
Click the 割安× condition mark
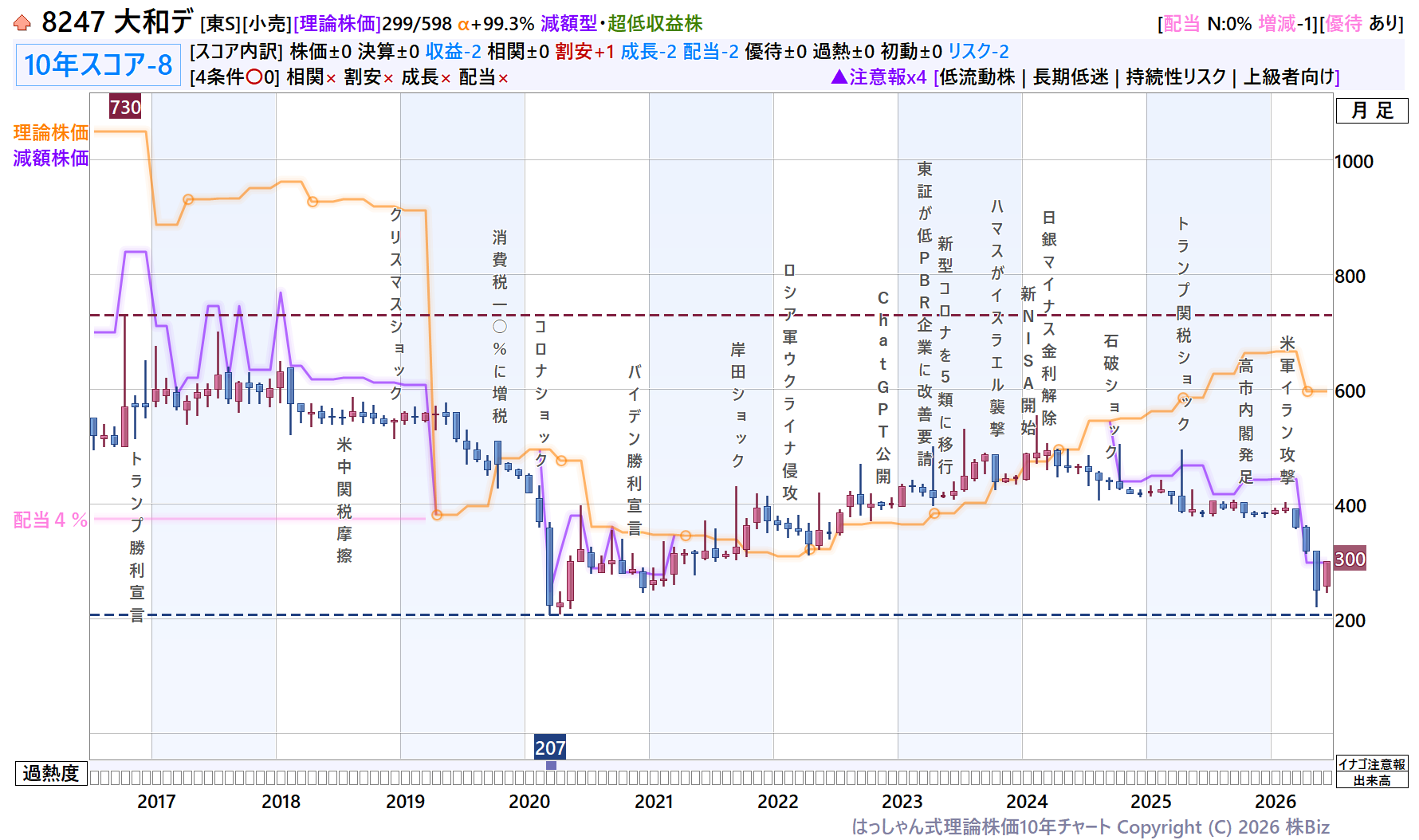pyautogui.click(x=369, y=77)
